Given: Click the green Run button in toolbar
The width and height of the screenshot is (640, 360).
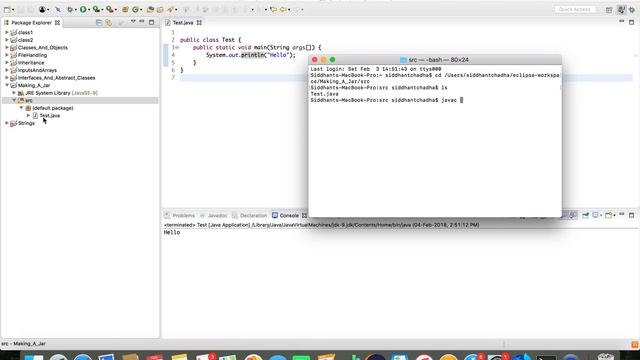Looking at the screenshot, I should pos(83,9).
